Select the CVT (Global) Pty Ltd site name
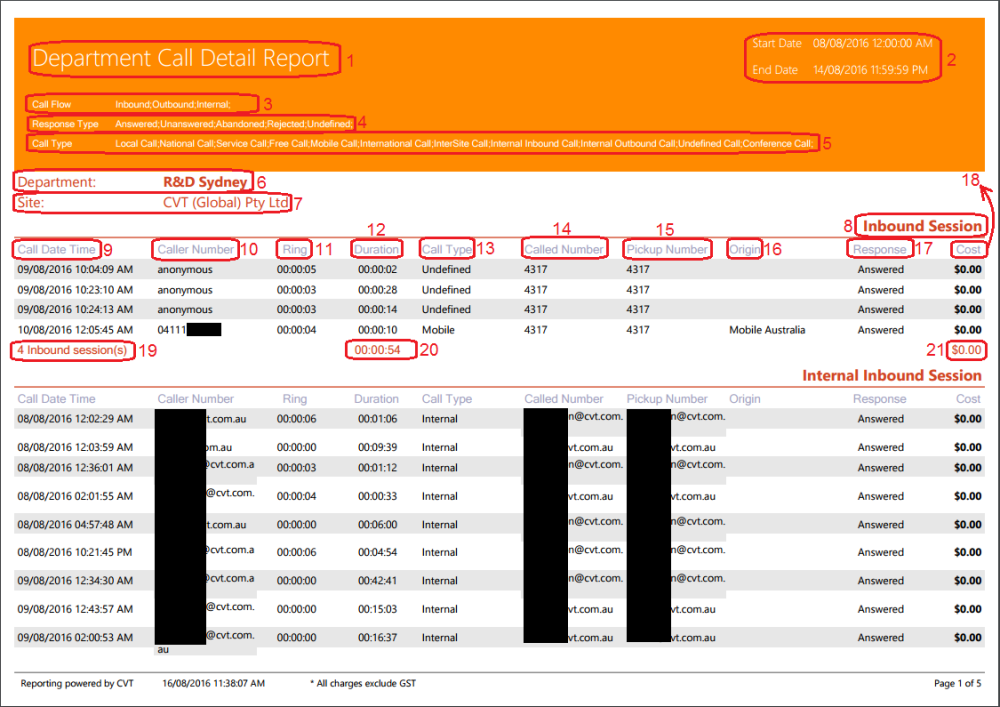The width and height of the screenshot is (1000, 707). pos(226,203)
